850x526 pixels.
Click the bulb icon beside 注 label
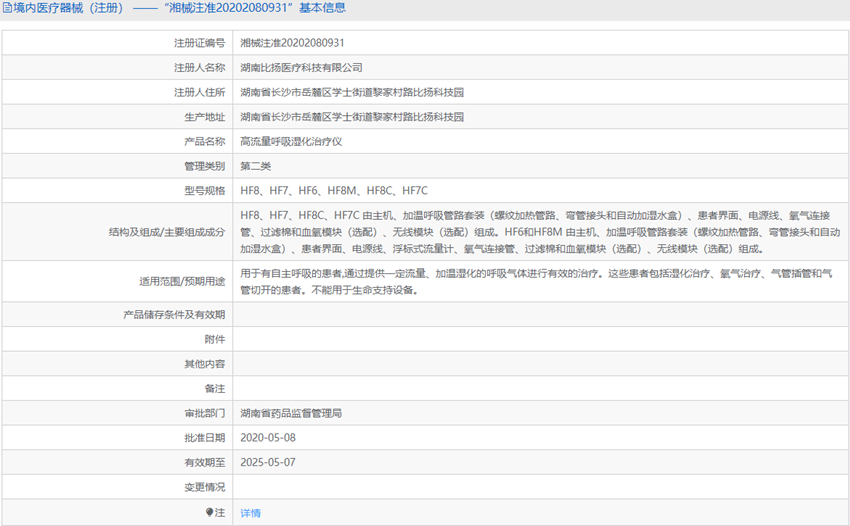(x=210, y=512)
